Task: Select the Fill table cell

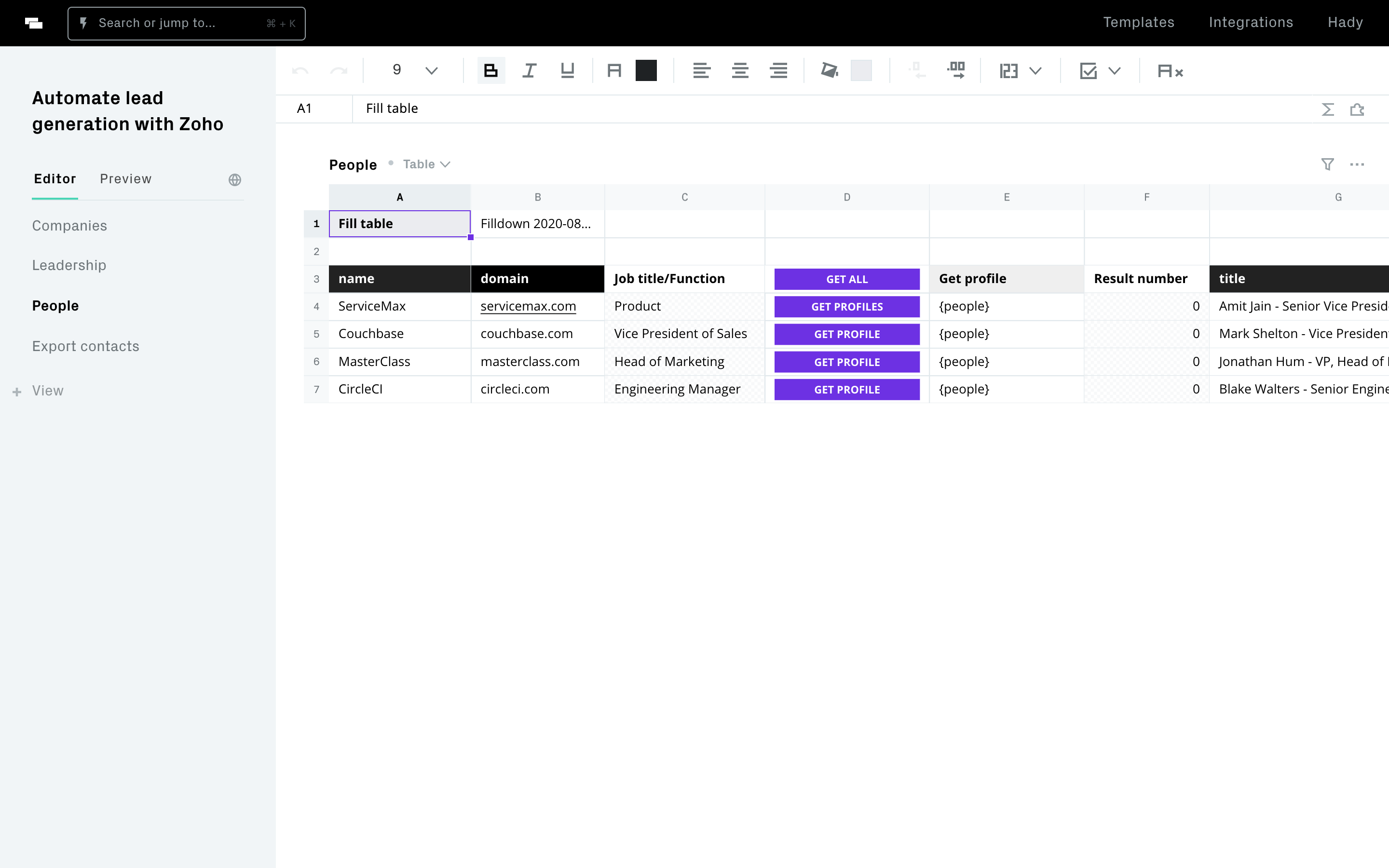Action: tap(399, 224)
